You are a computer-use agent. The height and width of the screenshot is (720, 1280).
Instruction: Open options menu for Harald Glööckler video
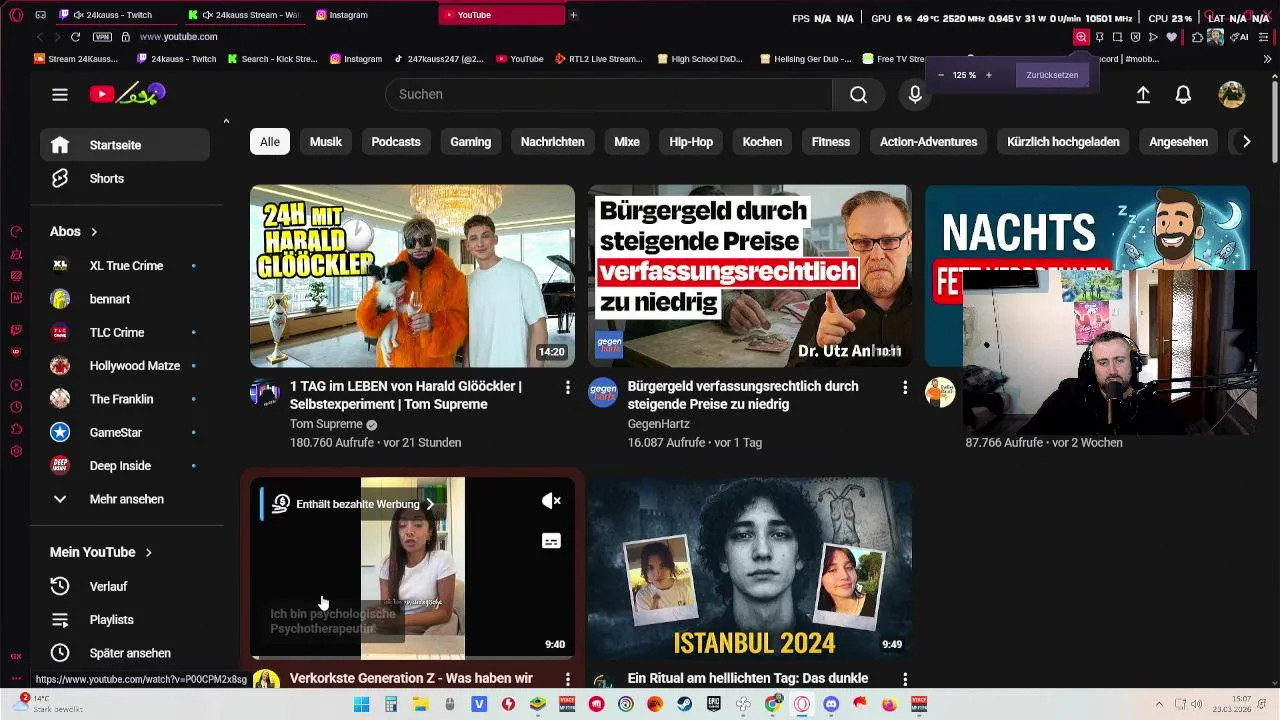[x=567, y=387]
